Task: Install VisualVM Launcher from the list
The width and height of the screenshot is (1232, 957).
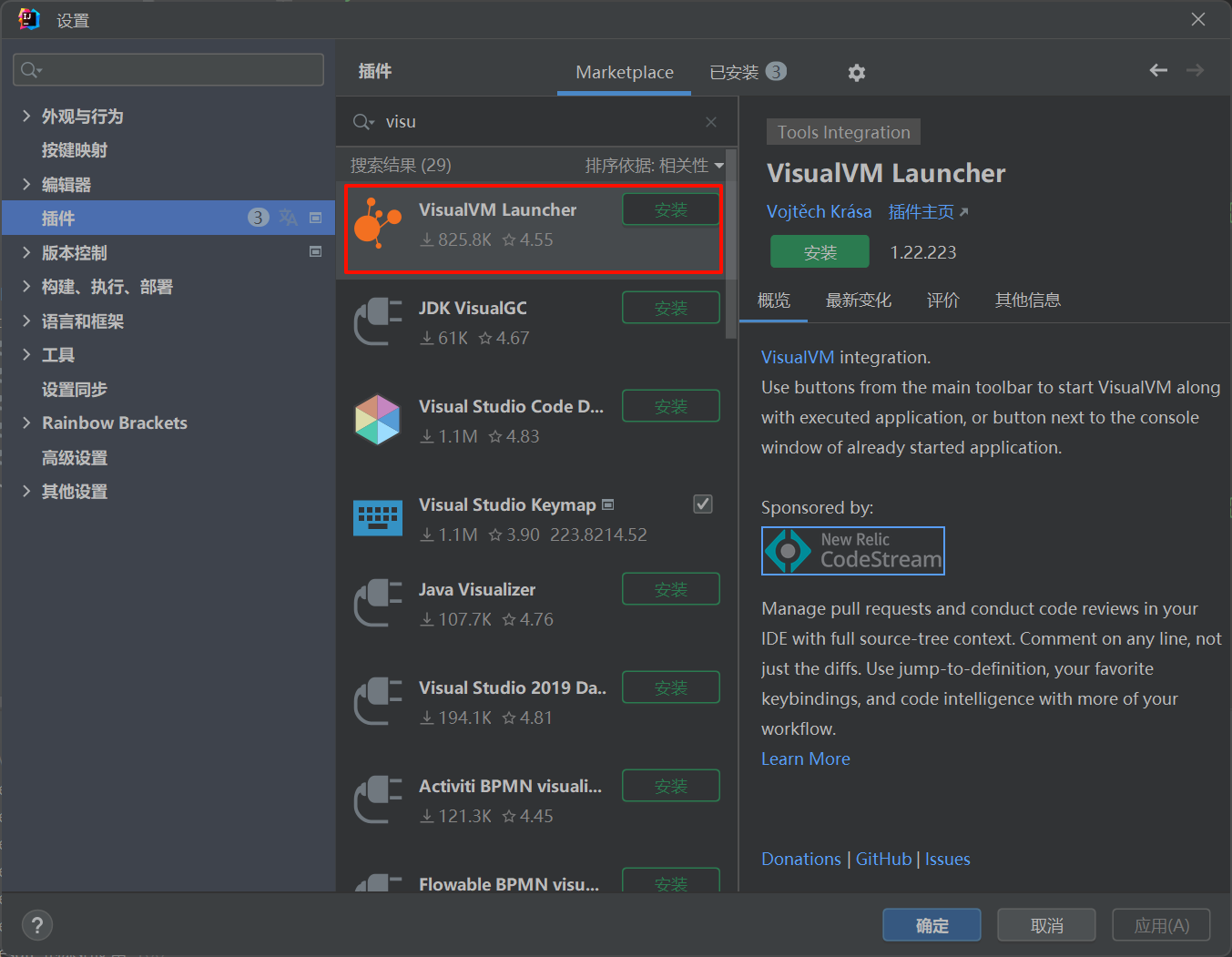Action: coord(671,209)
